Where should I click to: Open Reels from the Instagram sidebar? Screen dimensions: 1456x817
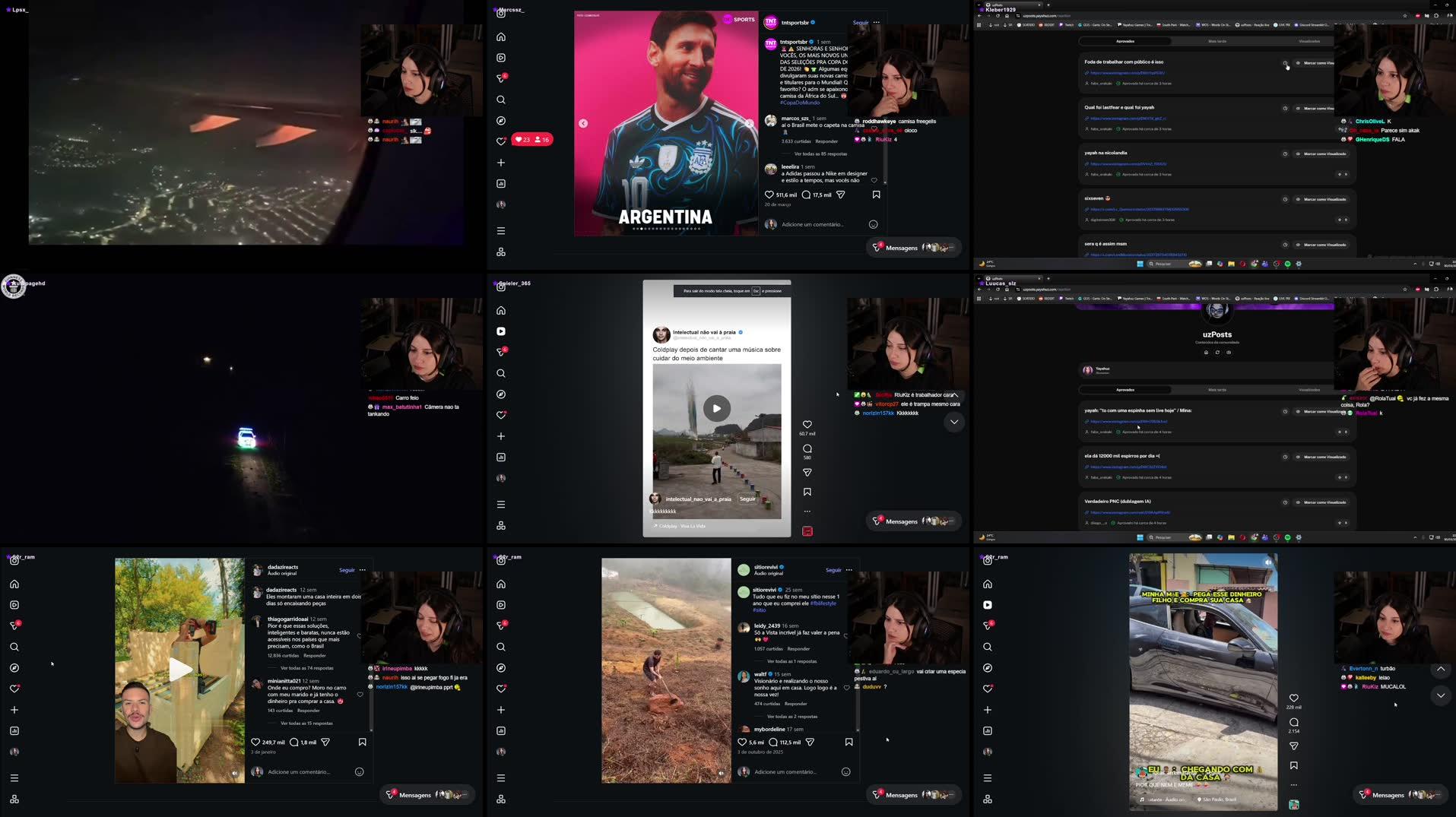click(500, 58)
